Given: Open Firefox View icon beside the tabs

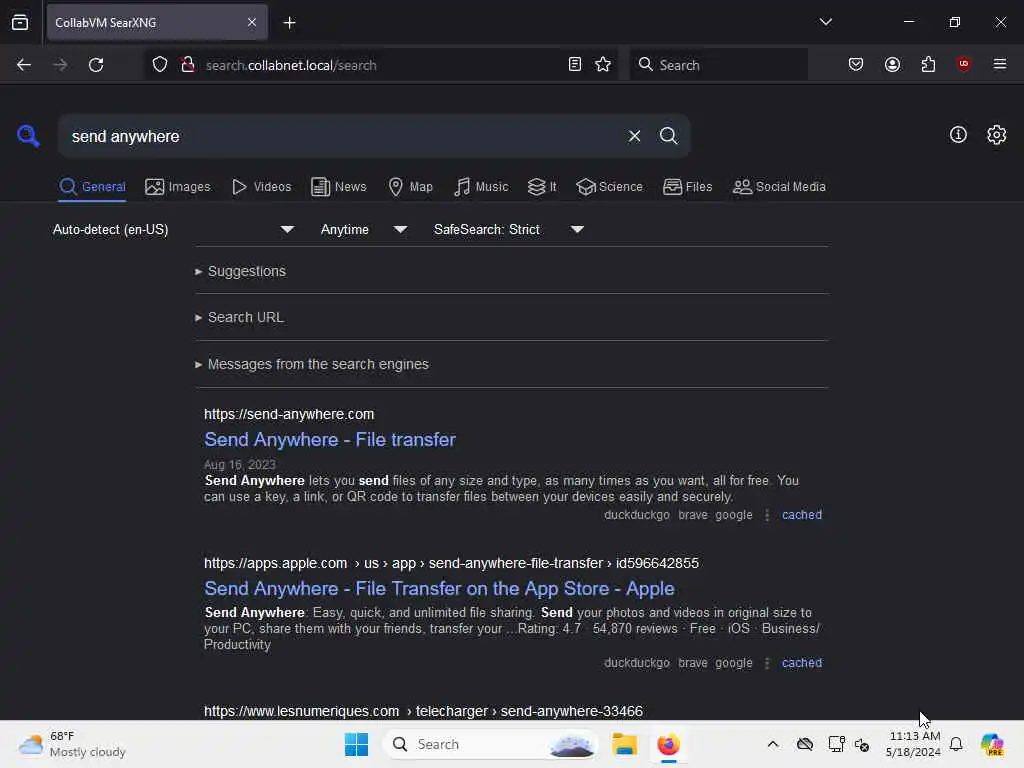Looking at the screenshot, I should pyautogui.click(x=20, y=22).
